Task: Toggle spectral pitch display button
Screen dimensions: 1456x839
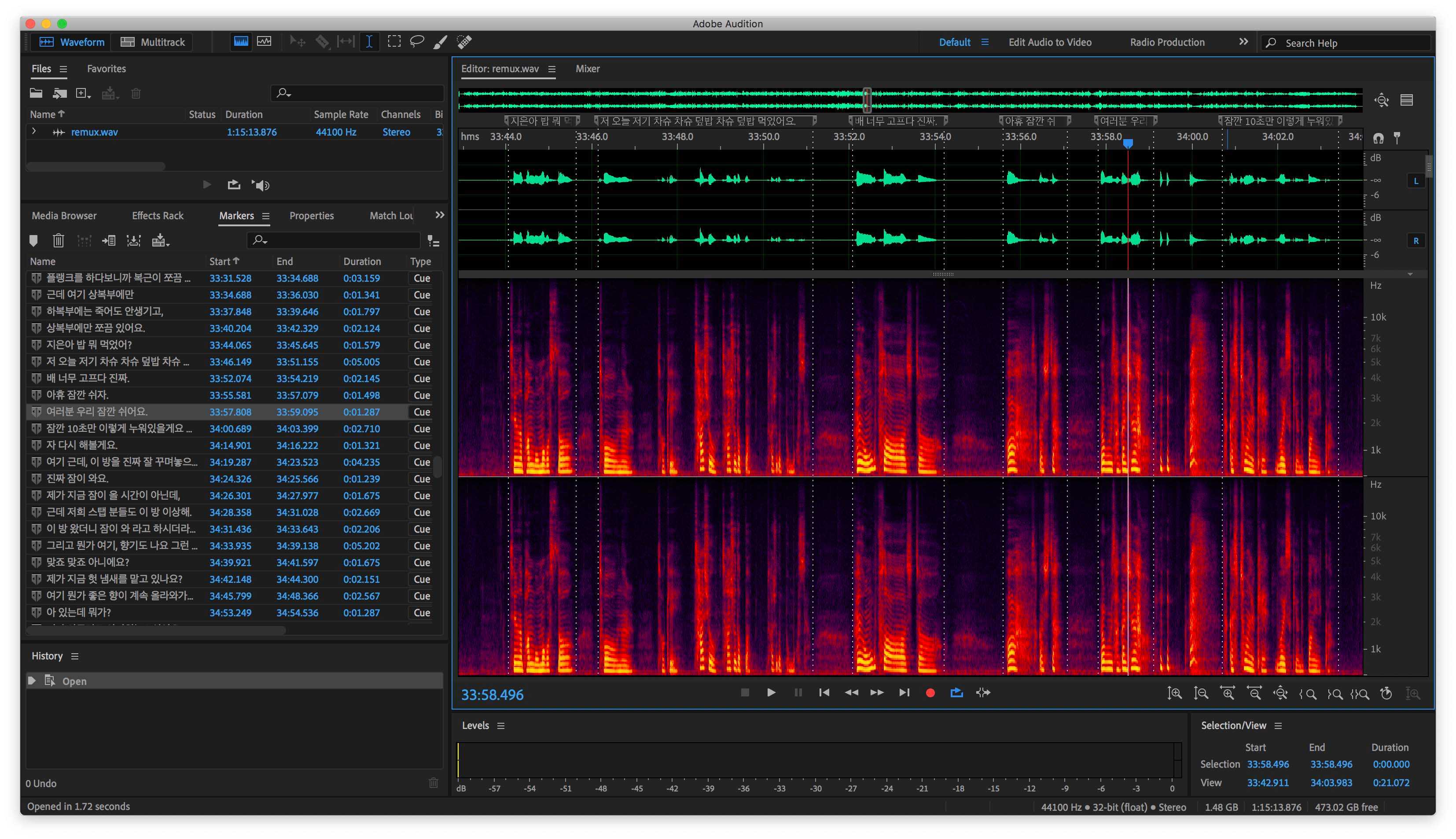Action: click(x=264, y=41)
